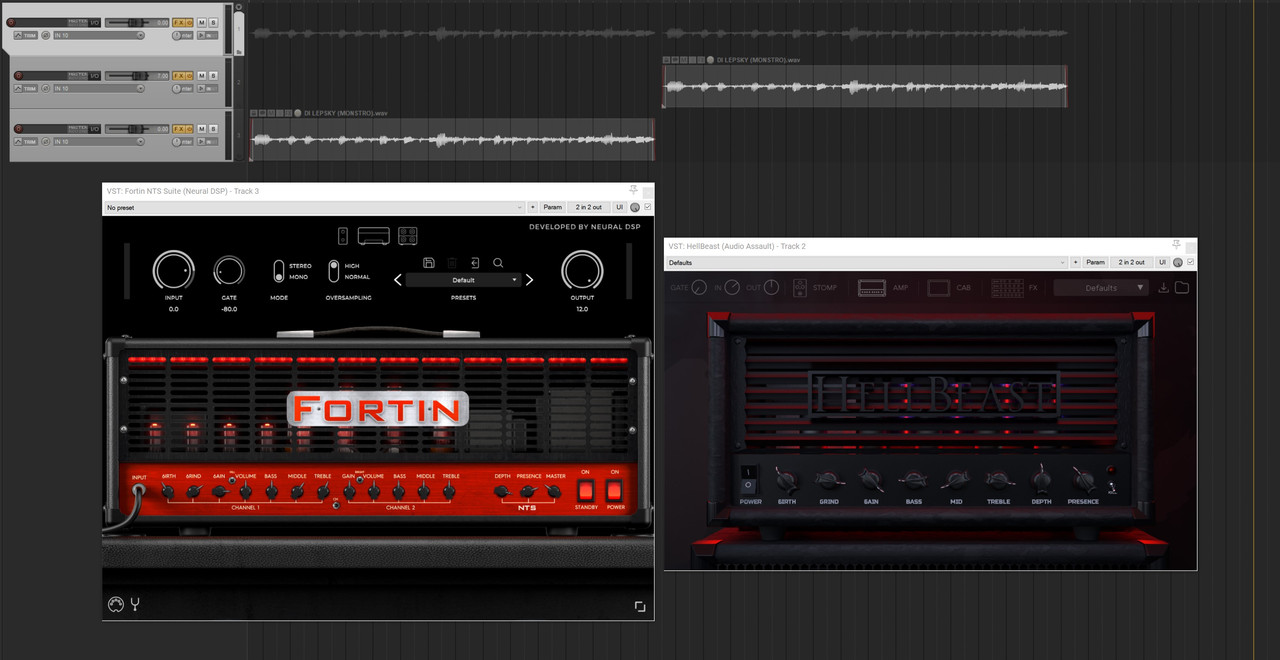Open track 3 input IN 10 dropdown
Screen dimensions: 1280x660
pos(99,142)
